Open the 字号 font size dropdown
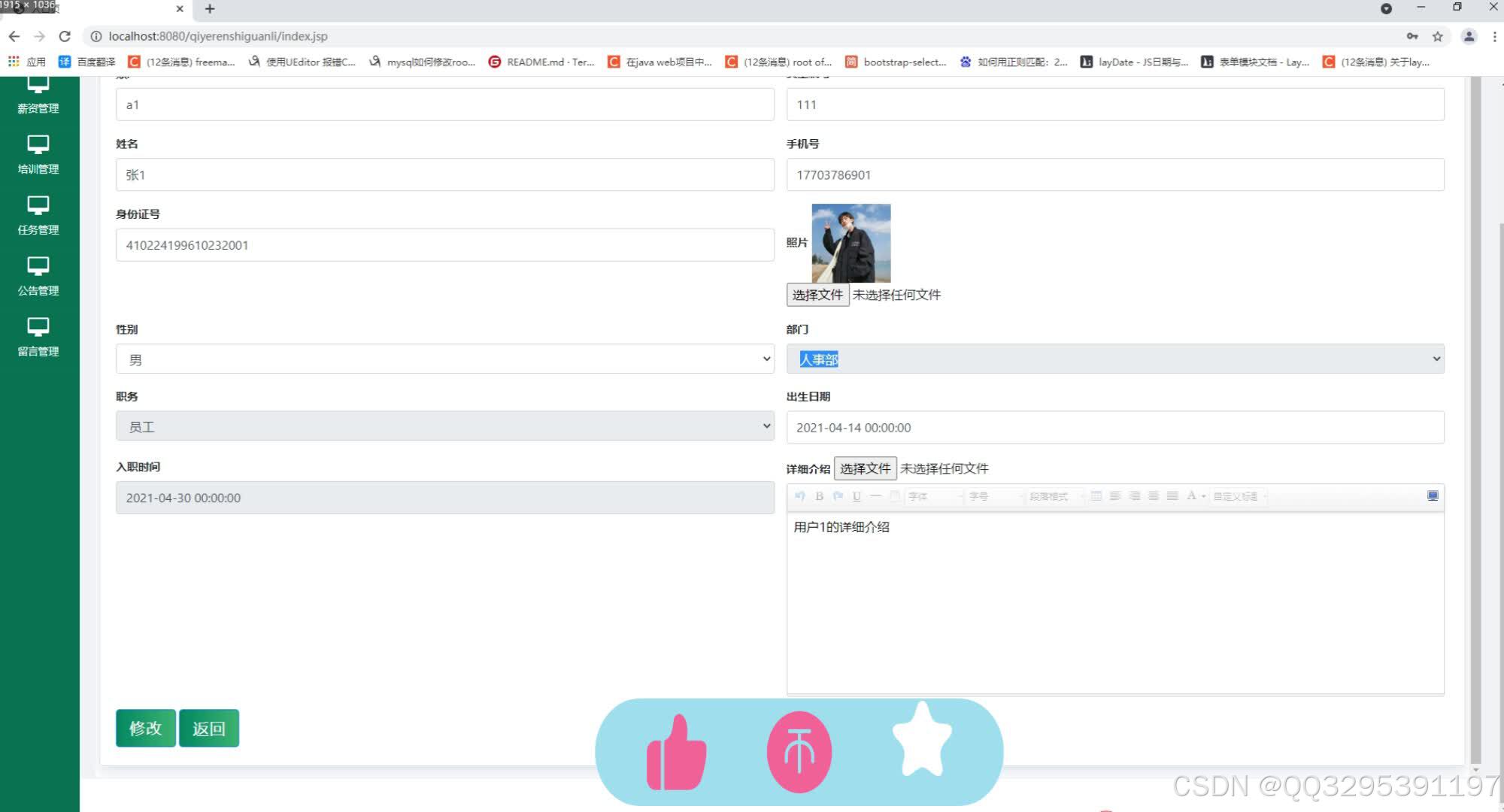The image size is (1504, 812). click(996, 496)
